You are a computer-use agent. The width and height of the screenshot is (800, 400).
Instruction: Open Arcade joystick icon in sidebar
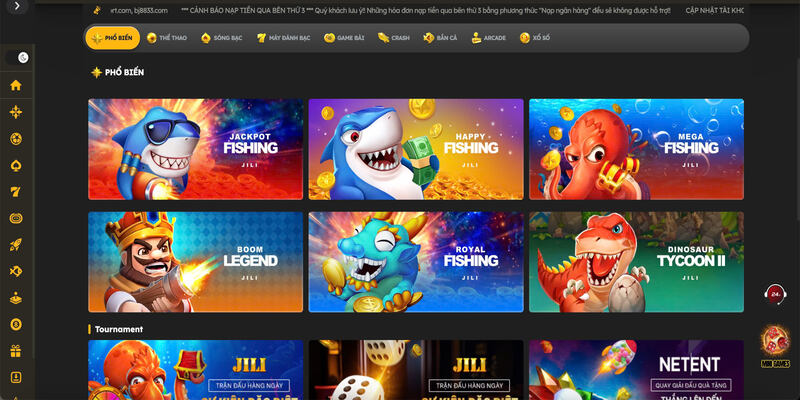point(16,298)
